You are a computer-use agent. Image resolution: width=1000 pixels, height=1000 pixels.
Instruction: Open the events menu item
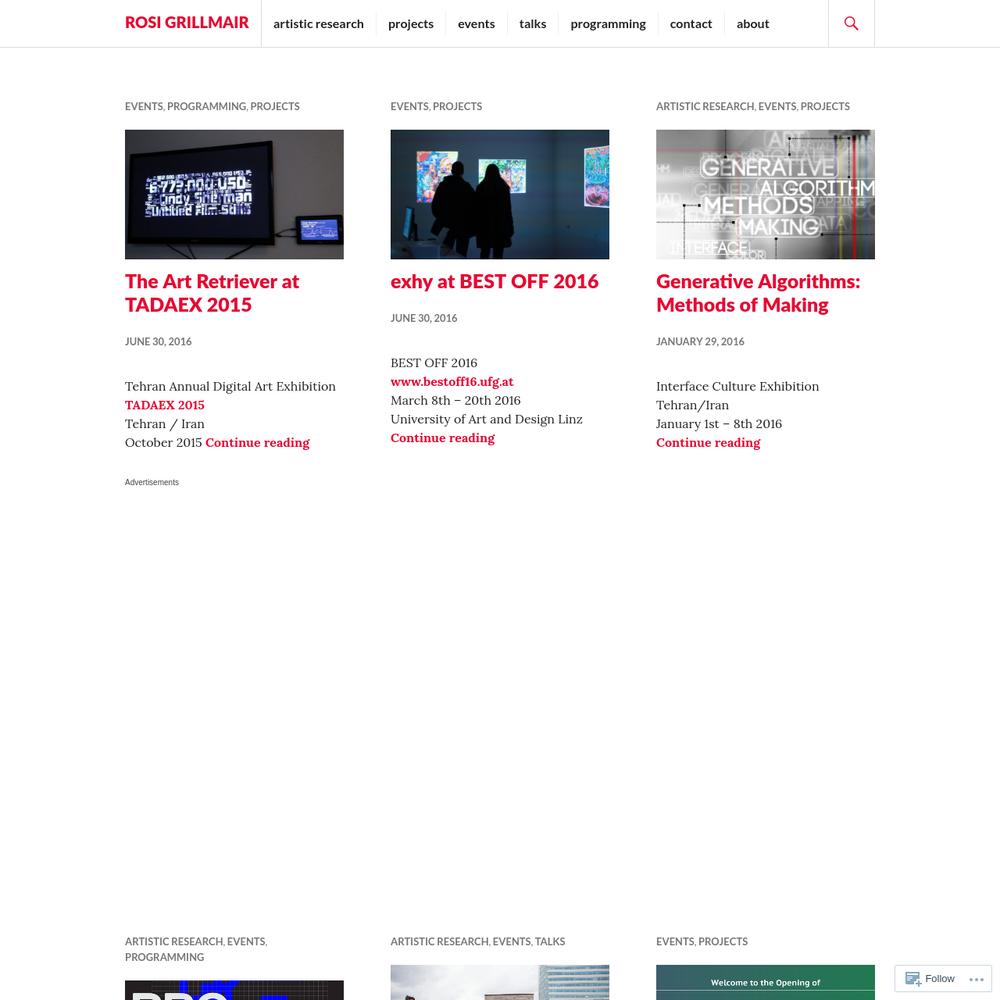476,24
